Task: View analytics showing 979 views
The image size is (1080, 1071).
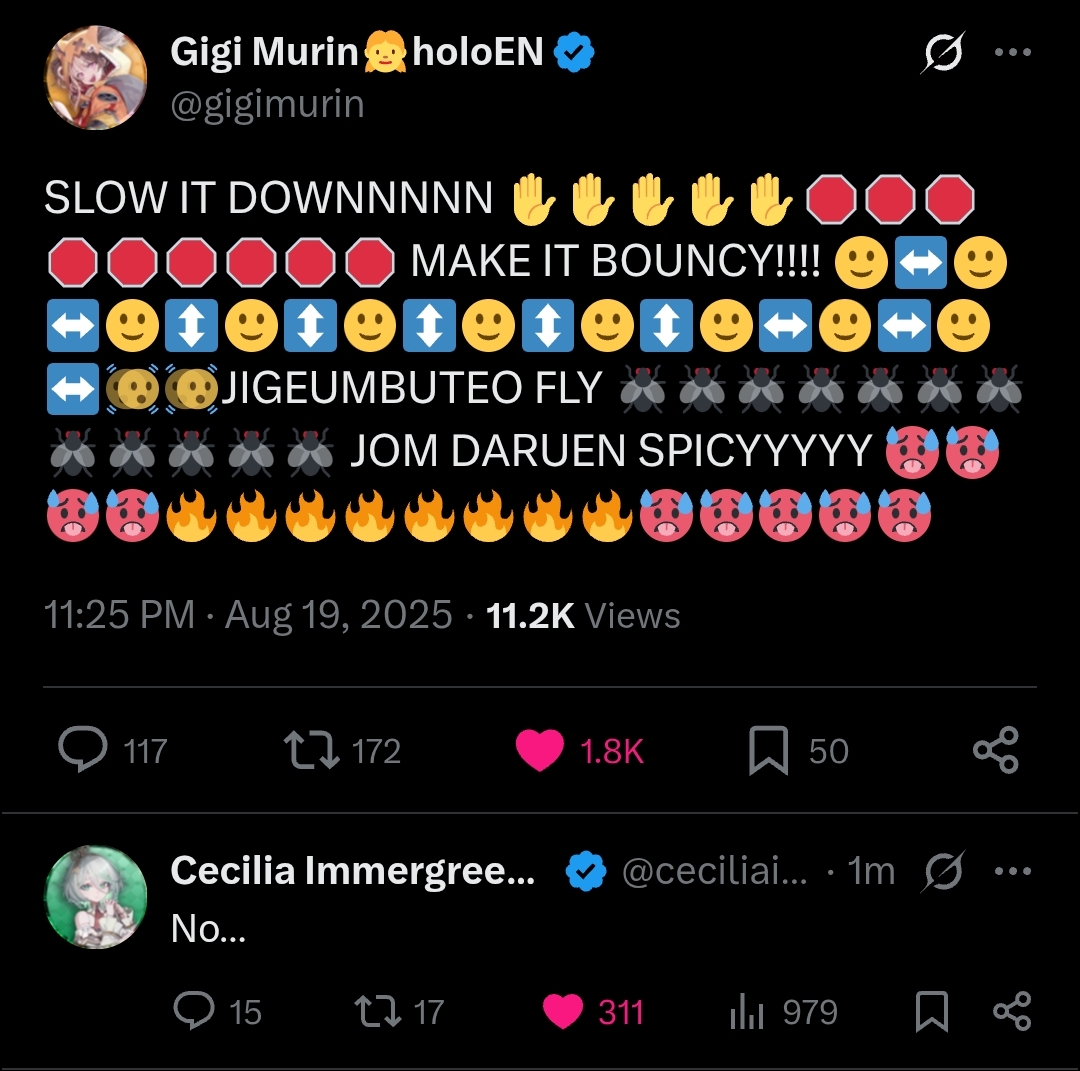Action: 747,1012
